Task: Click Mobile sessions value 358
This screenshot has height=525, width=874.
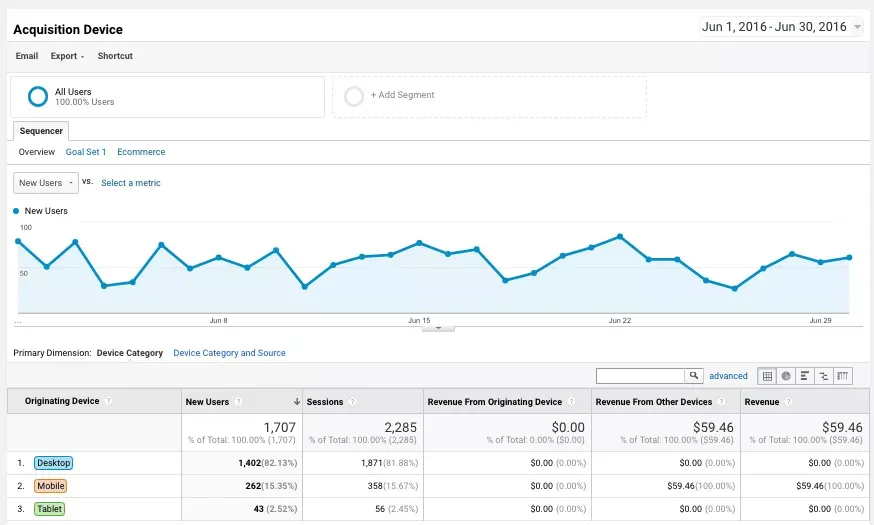Action: click(x=375, y=485)
